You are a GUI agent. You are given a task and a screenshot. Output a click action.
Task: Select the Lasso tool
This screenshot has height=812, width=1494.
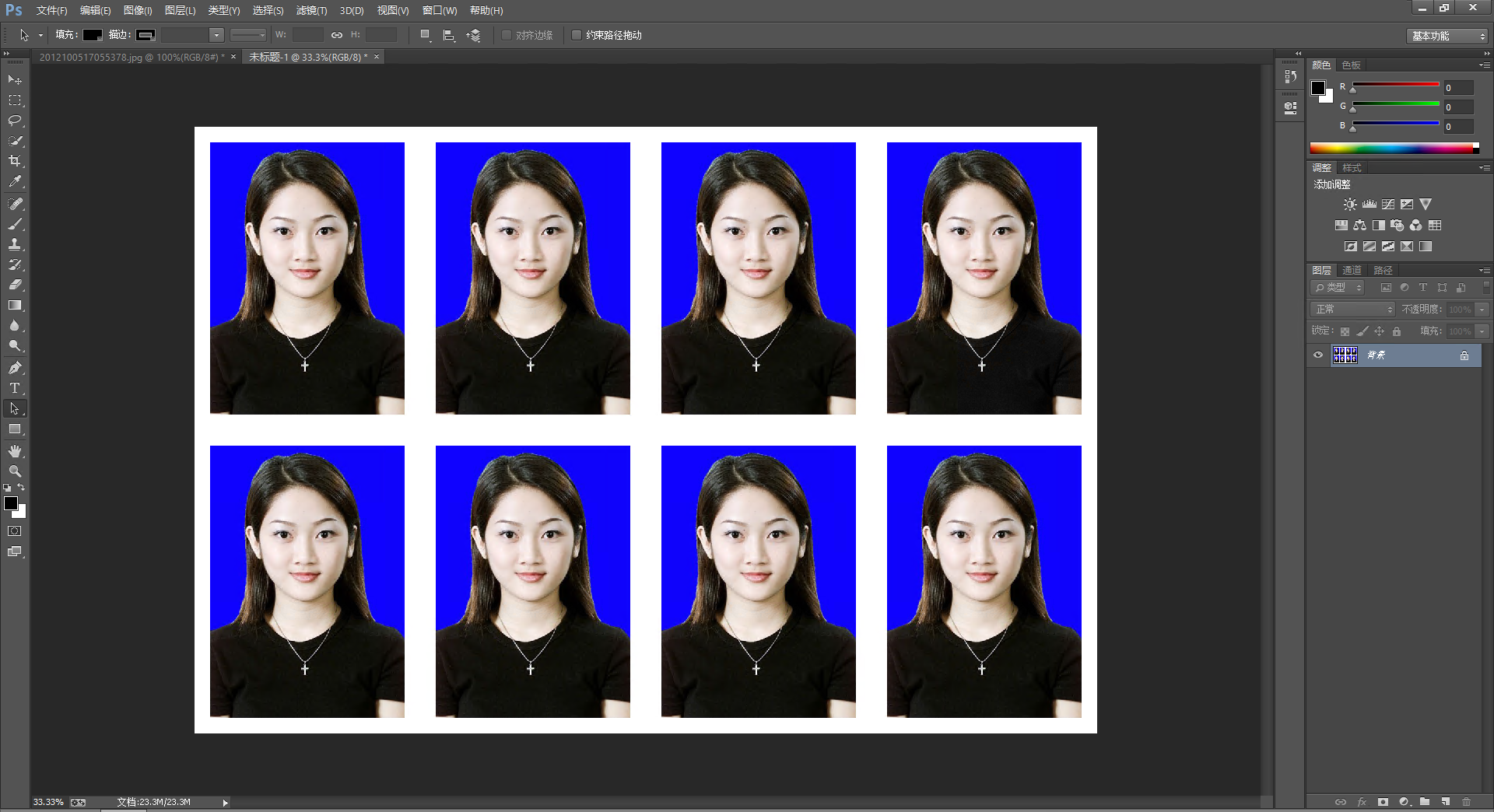[15, 121]
